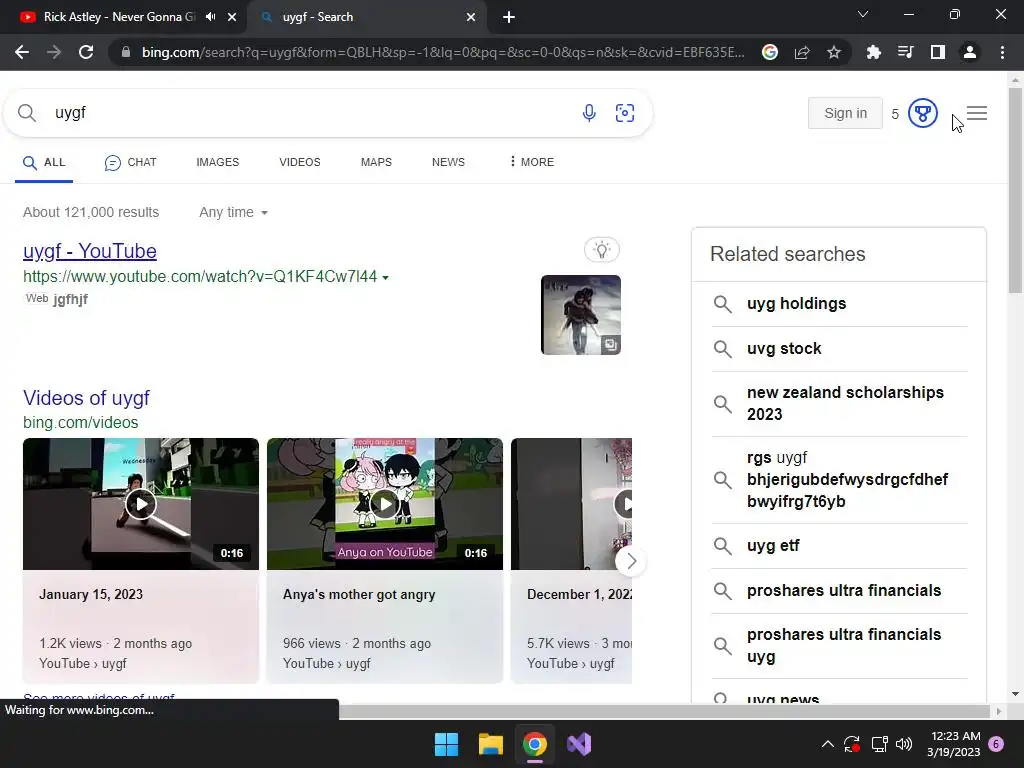The width and height of the screenshot is (1024, 768).
Task: Bookmark this page with the star icon
Action: [834, 52]
